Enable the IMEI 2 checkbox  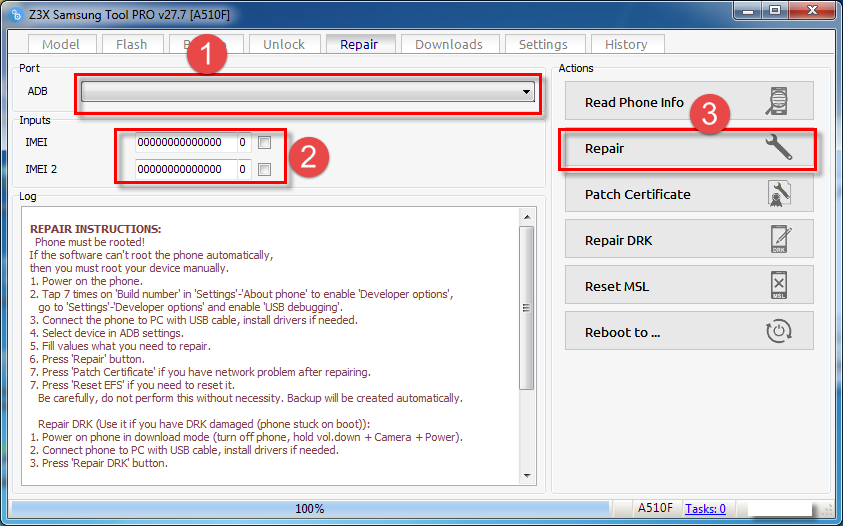point(265,169)
